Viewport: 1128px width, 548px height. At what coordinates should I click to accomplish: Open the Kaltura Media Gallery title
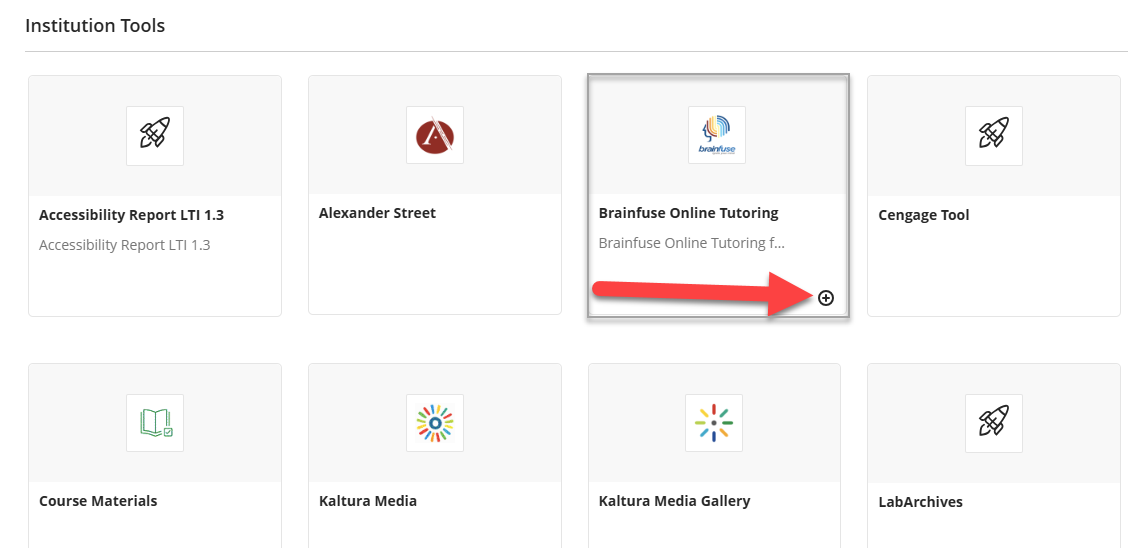[674, 501]
